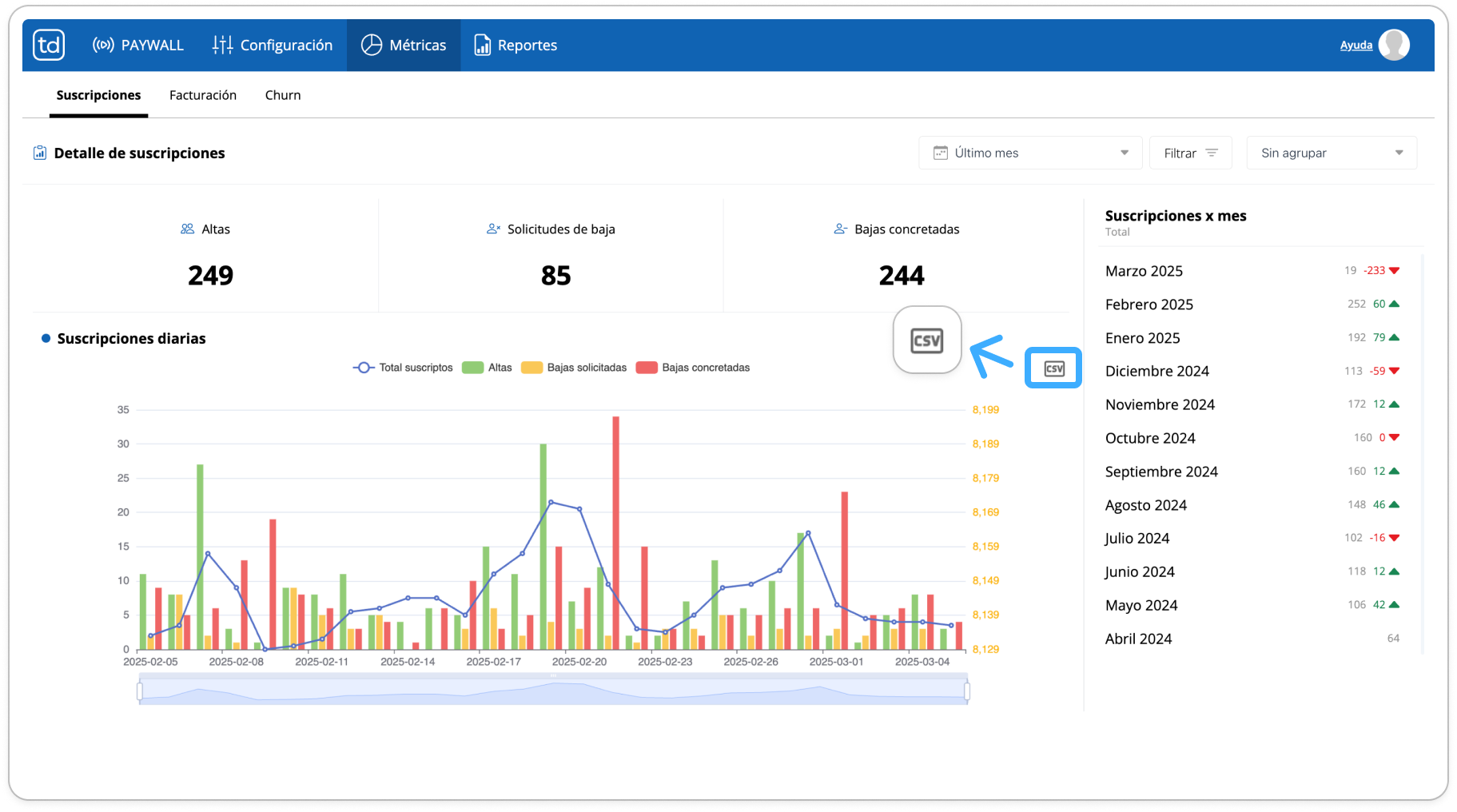The width and height of the screenshot is (1457, 812).
Task: Open the Último mes date dropdown
Action: (x=1030, y=153)
